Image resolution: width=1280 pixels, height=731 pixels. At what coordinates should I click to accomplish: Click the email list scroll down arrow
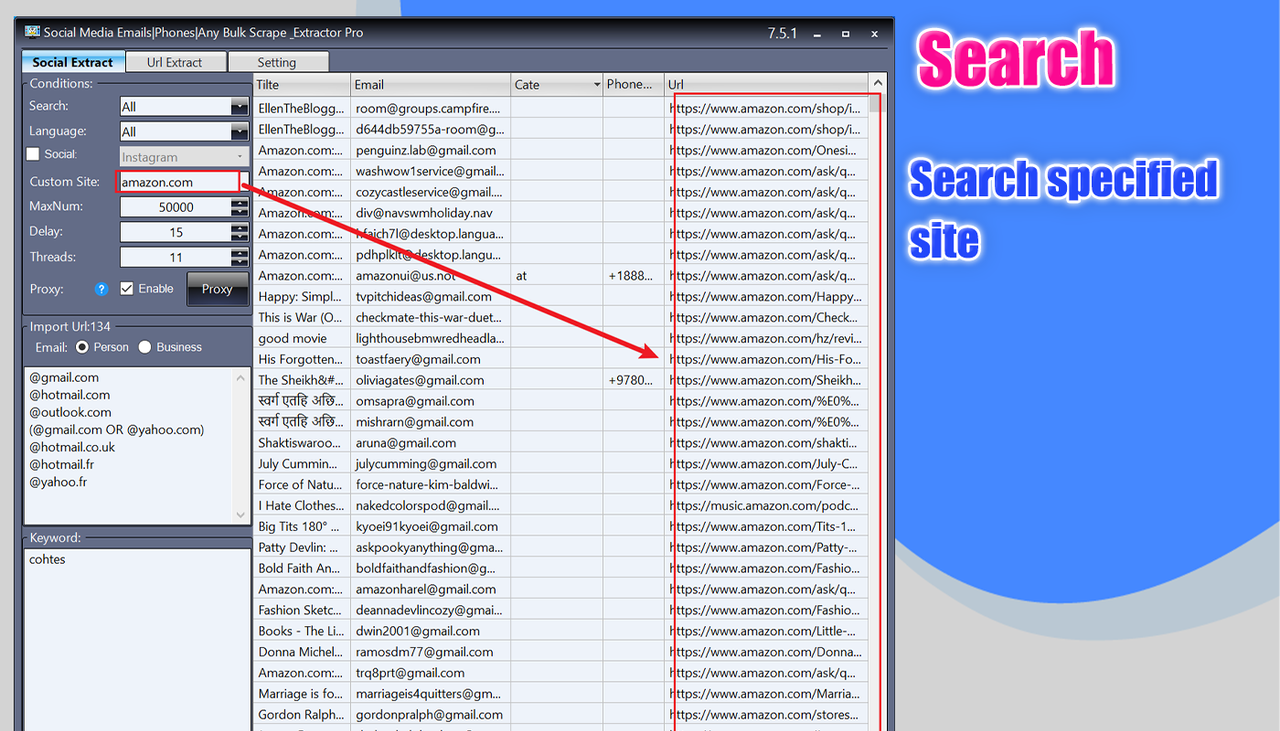click(240, 515)
